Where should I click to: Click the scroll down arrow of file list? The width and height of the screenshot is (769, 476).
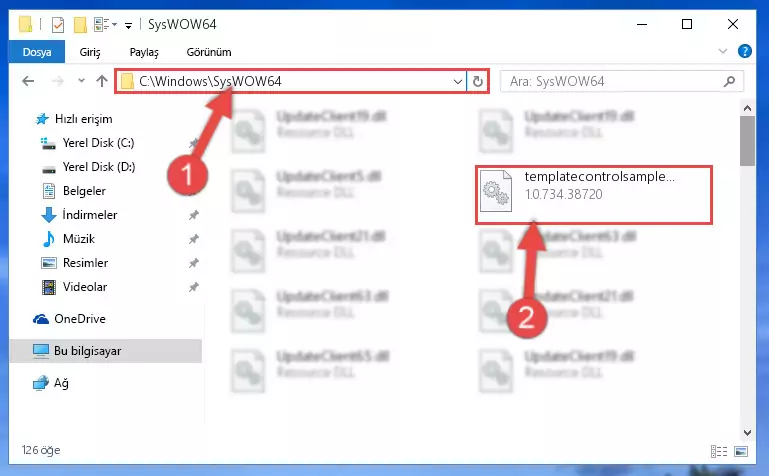click(747, 432)
